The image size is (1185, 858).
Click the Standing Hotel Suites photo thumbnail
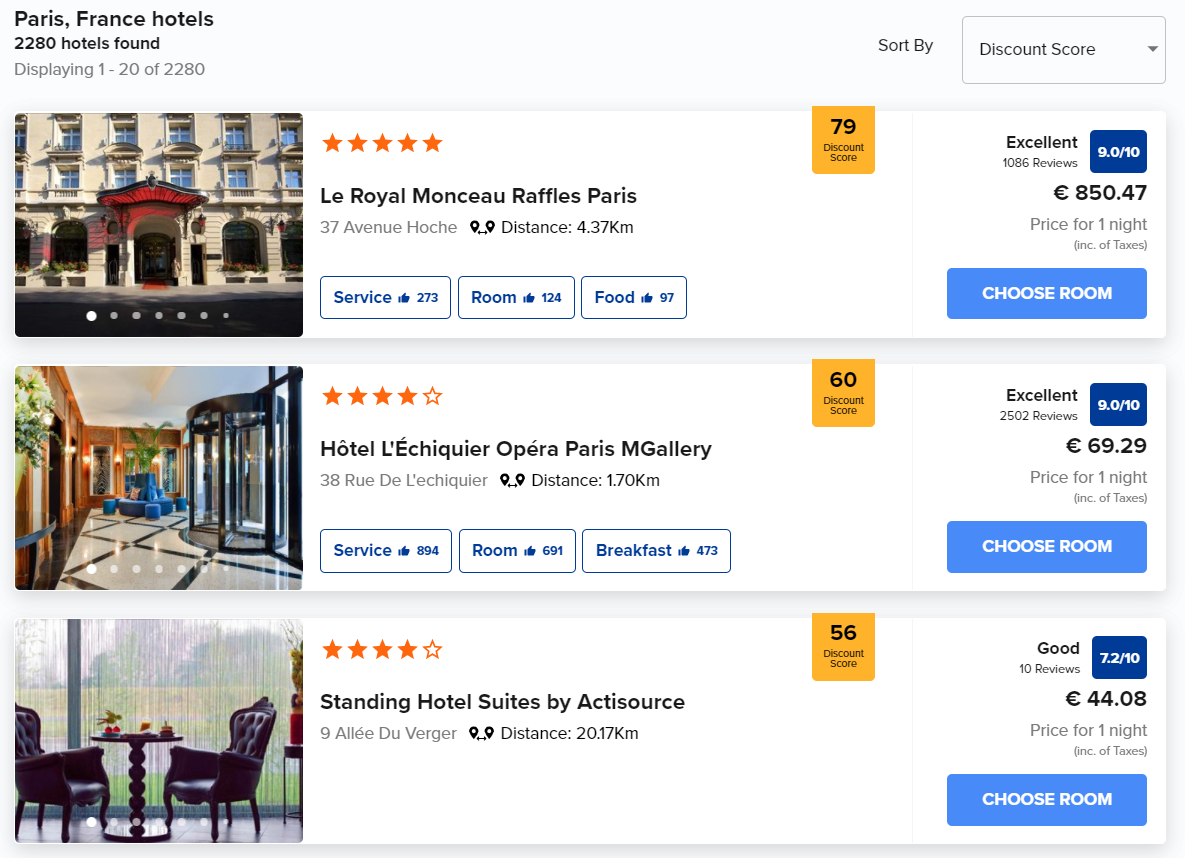(159, 730)
